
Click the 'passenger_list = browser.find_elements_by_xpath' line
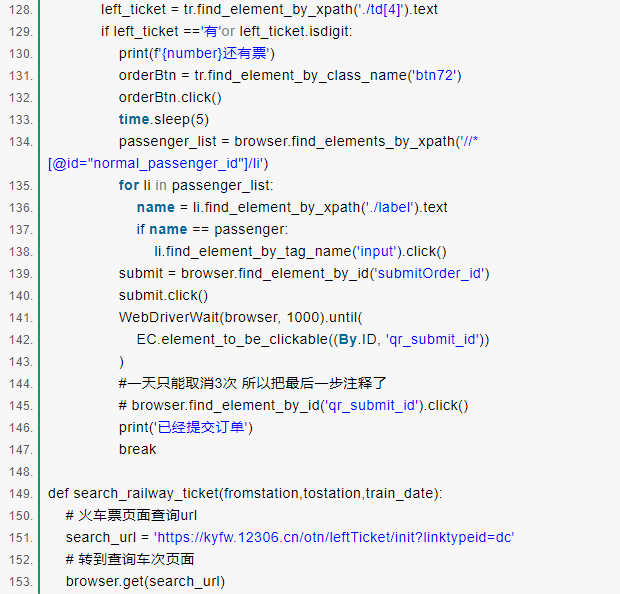click(x=299, y=142)
